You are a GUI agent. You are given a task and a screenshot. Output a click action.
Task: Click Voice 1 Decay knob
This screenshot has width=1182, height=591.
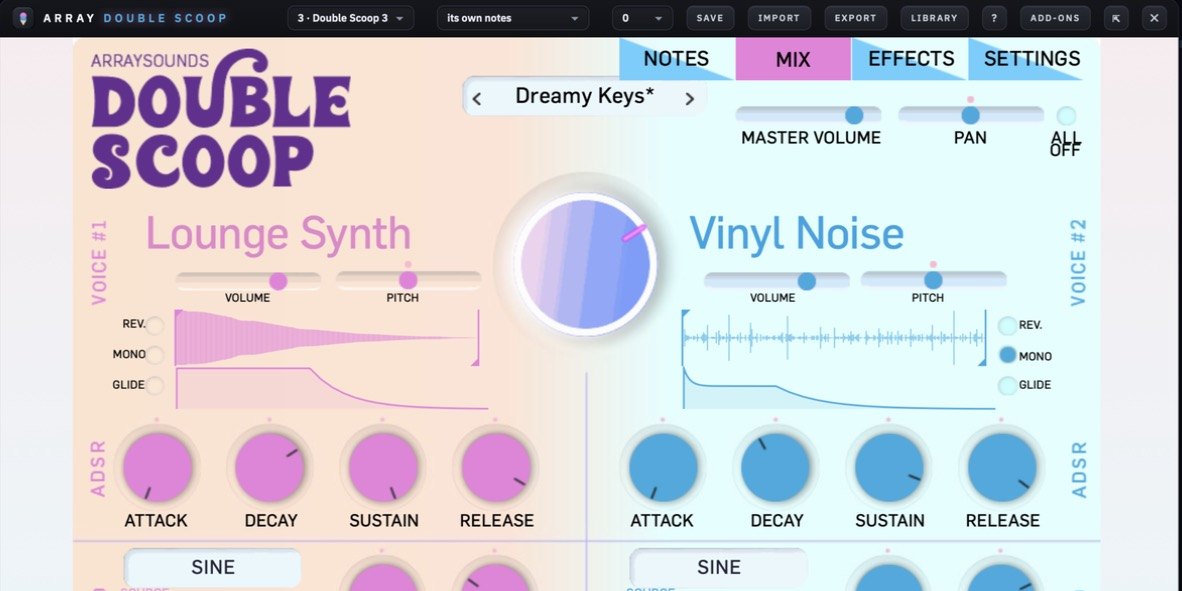point(269,467)
